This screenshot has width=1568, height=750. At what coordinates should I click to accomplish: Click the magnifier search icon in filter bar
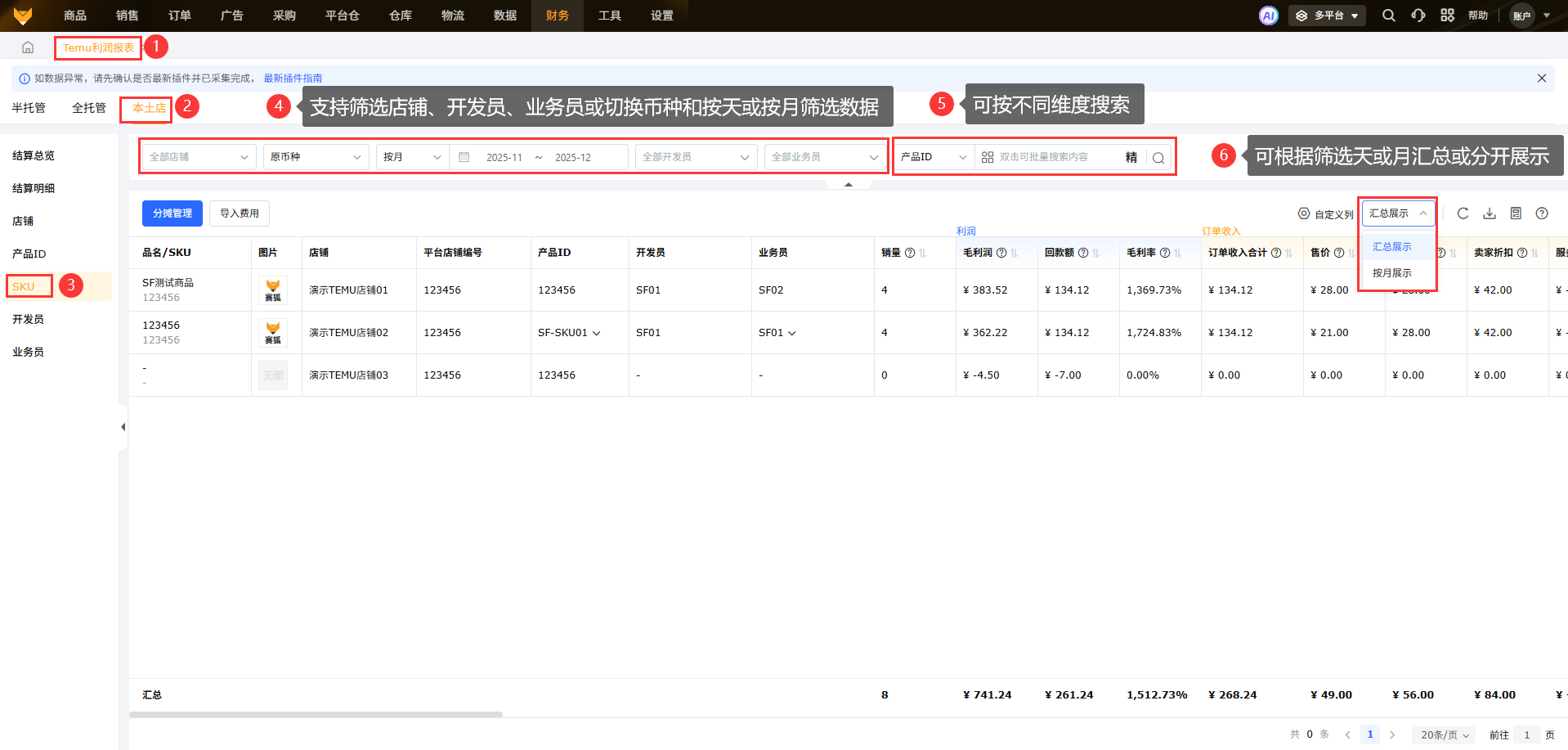click(x=1158, y=158)
